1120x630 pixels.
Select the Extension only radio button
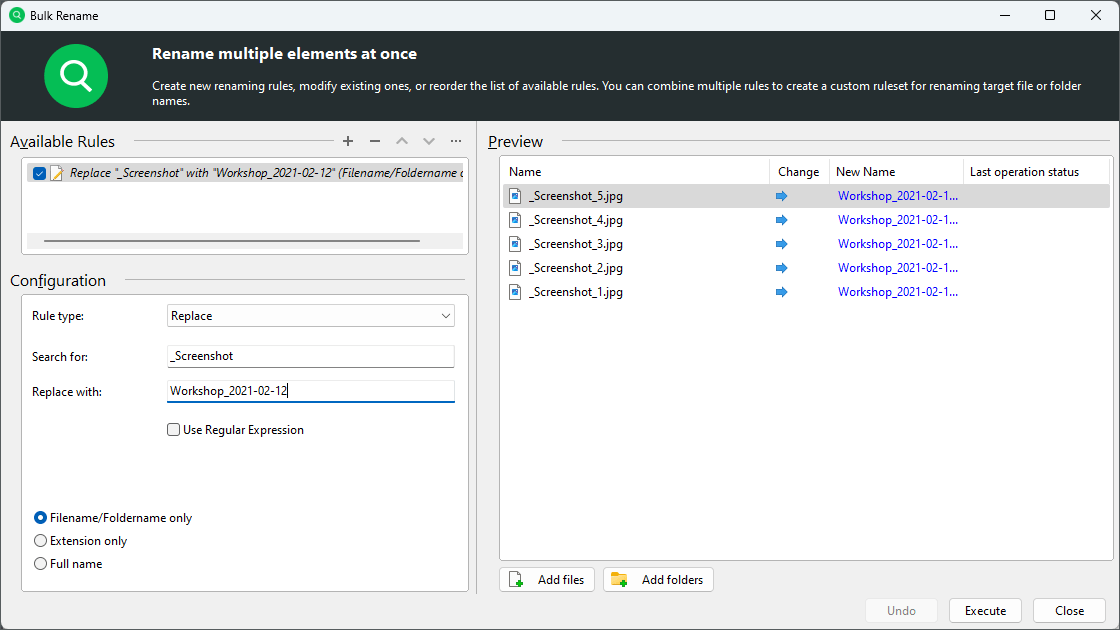(x=41, y=541)
